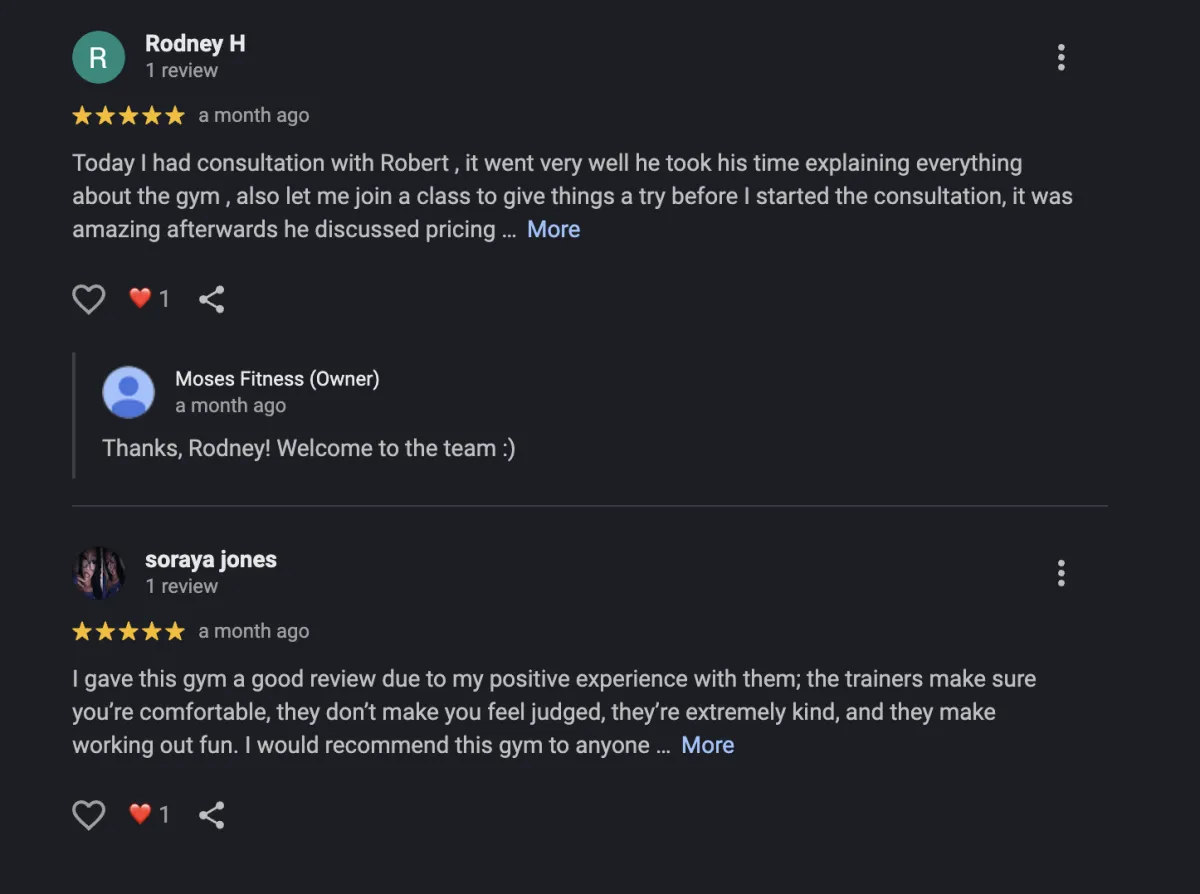Open Rodney H's profile name link
The height and width of the screenshot is (894, 1200).
[x=195, y=44]
